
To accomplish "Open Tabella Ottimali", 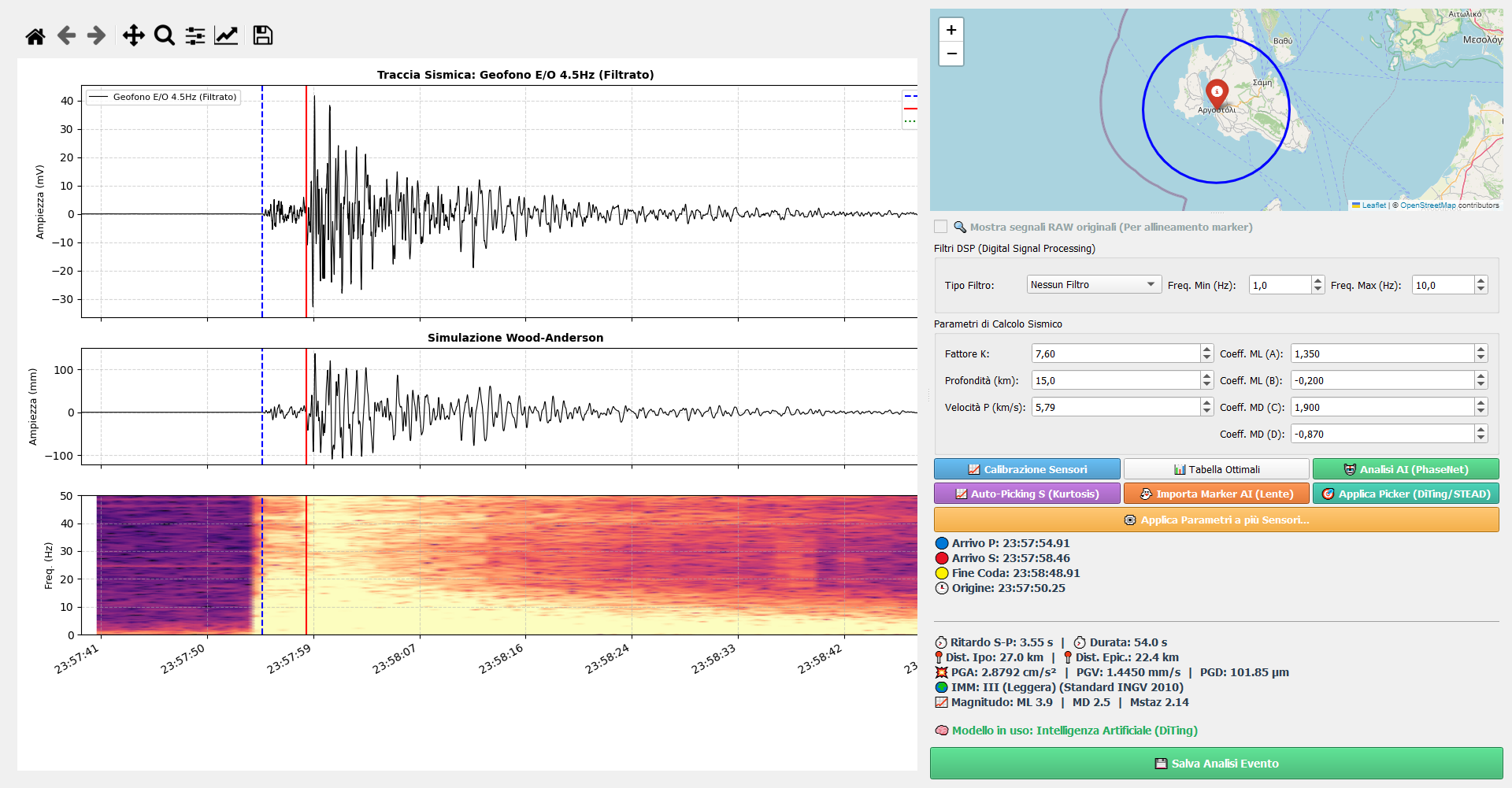I will point(1217,469).
